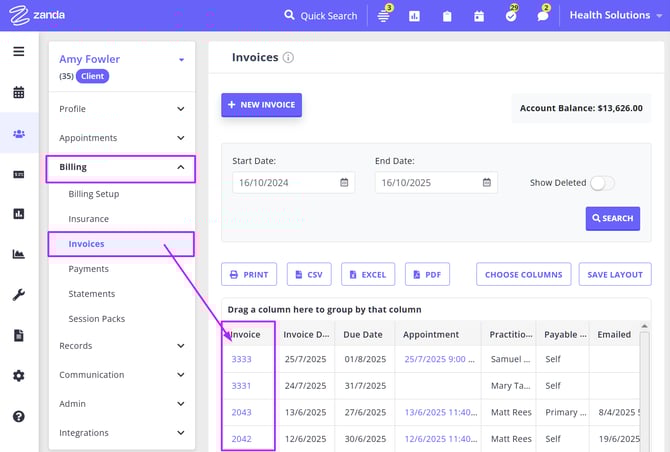Click the New Invoice button

coord(261,105)
